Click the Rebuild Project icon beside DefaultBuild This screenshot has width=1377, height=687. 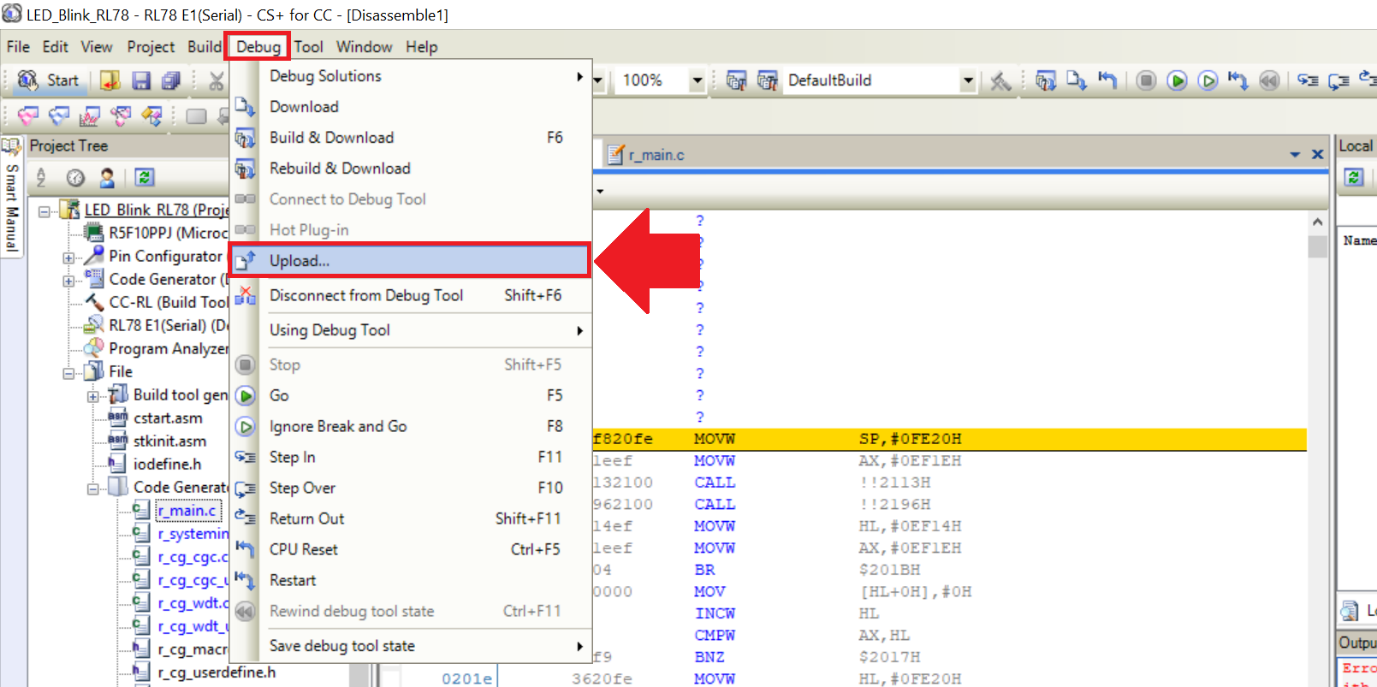[x=767, y=81]
